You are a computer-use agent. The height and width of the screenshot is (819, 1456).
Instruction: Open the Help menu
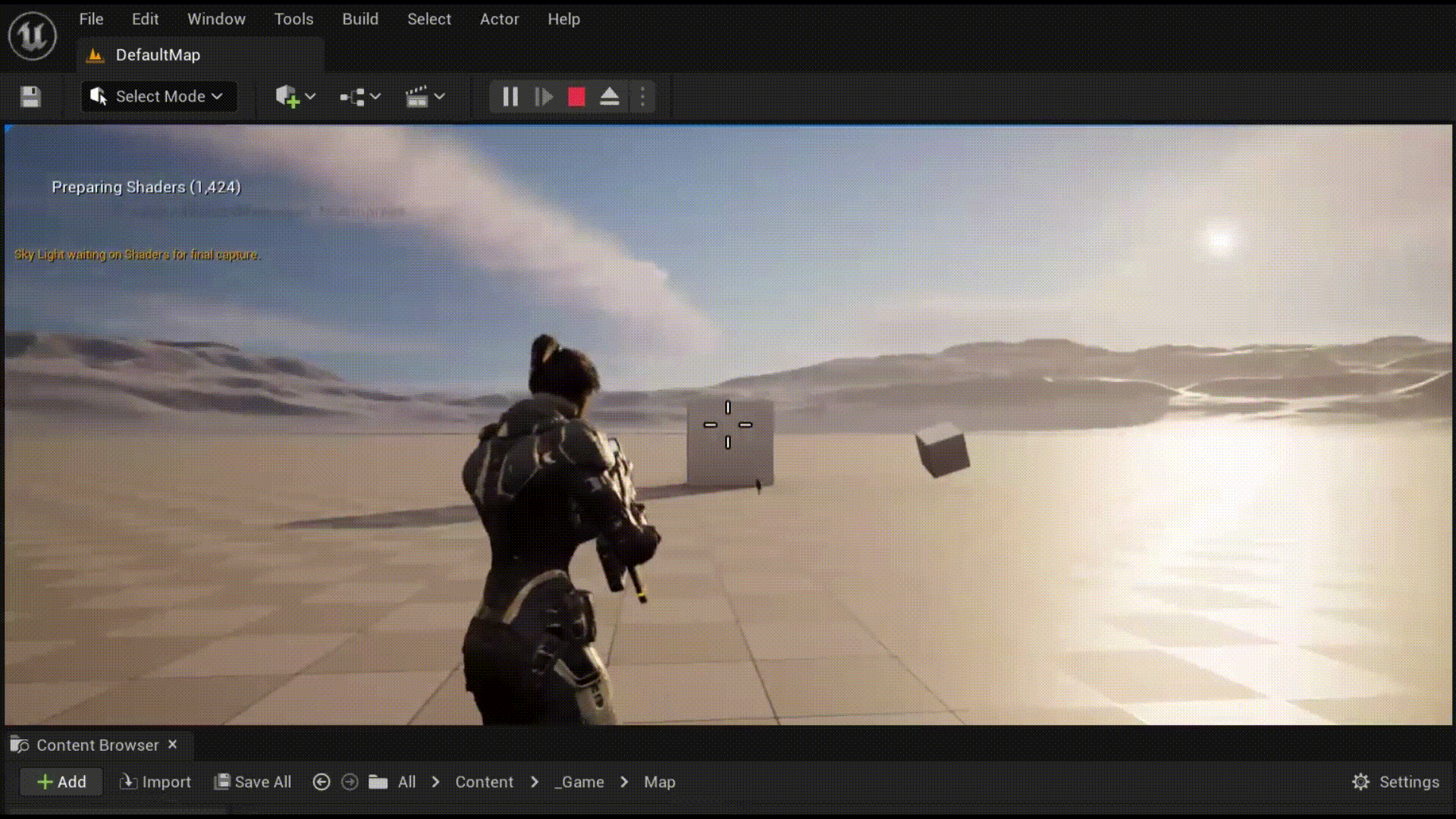coord(563,19)
